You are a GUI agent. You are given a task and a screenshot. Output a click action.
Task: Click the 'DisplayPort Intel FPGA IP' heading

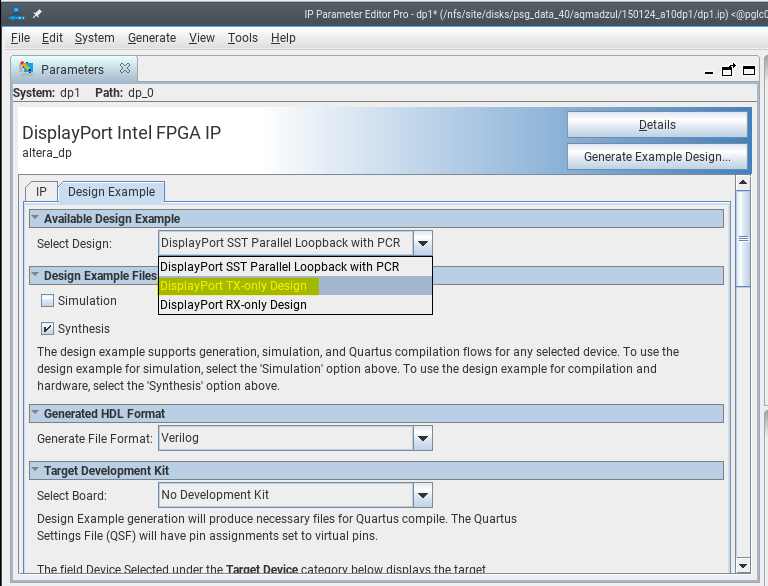(121, 133)
